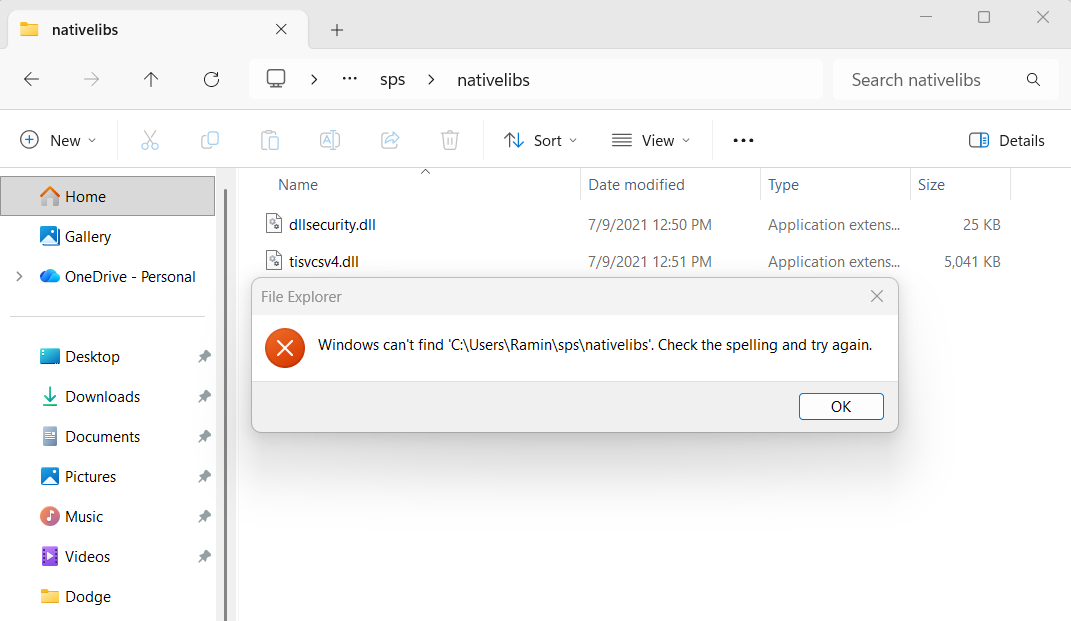The width and height of the screenshot is (1071, 621).
Task: Open the See more options menu
Action: click(743, 140)
